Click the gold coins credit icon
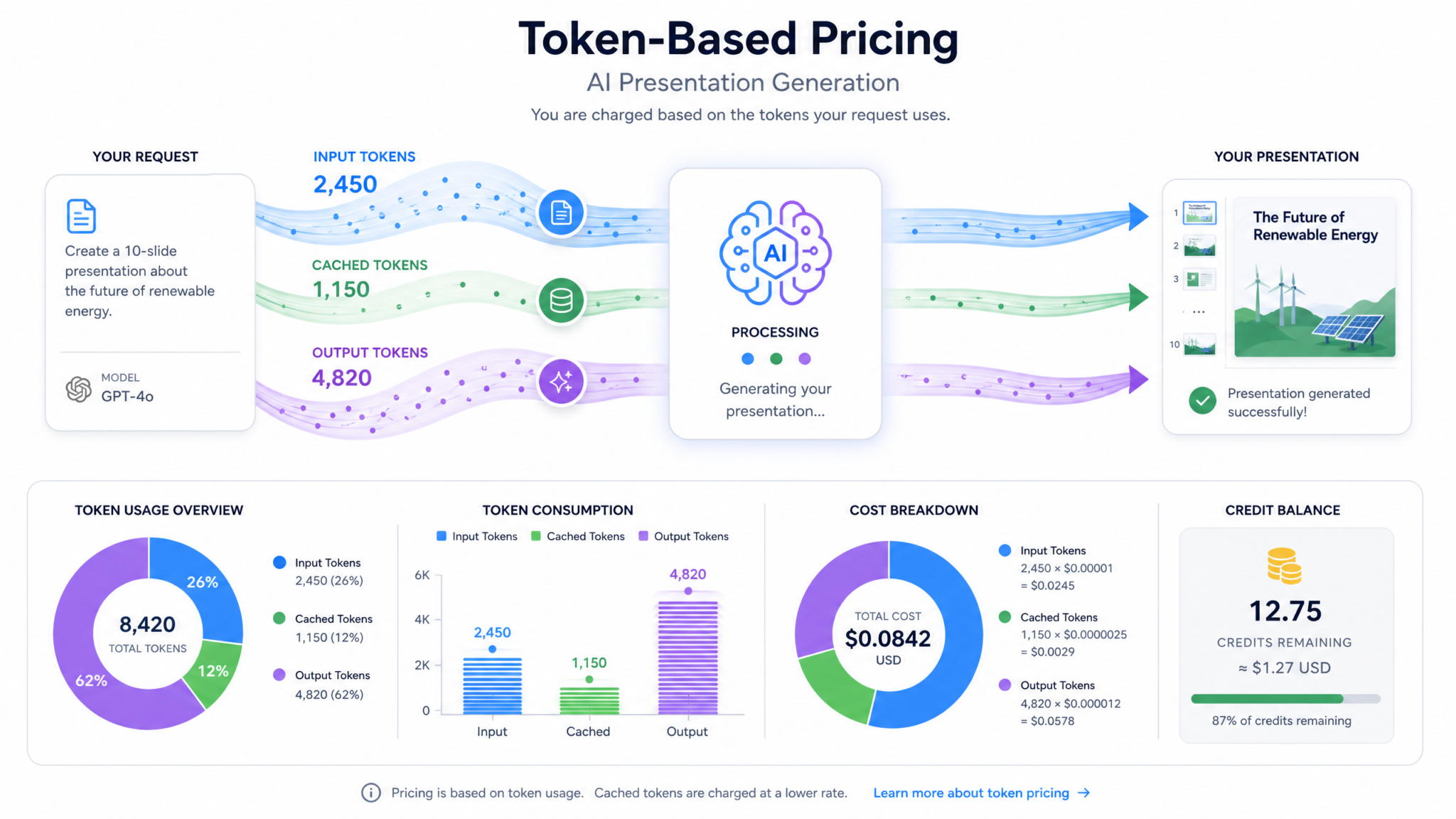1456x819 pixels. (x=1284, y=566)
